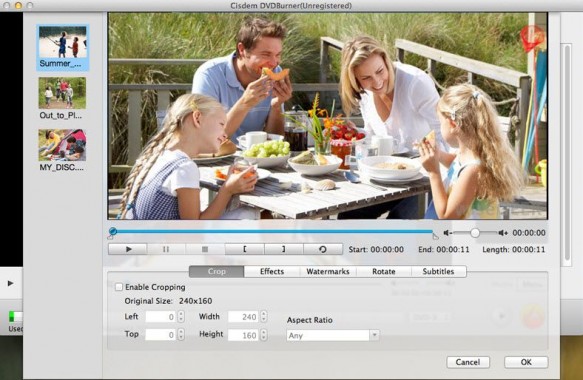Stop the video preview
Image resolution: width=583 pixels, height=380 pixels.
coord(205,249)
